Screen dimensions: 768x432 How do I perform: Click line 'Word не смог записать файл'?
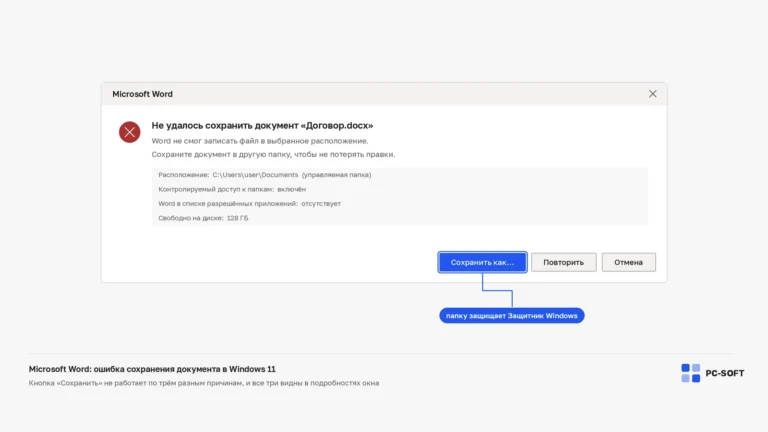point(260,141)
